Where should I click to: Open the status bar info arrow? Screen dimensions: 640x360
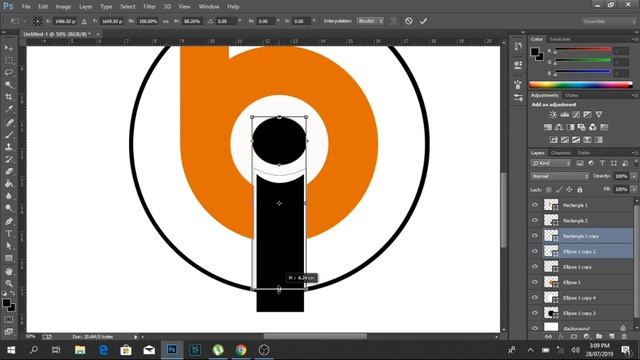point(136,337)
